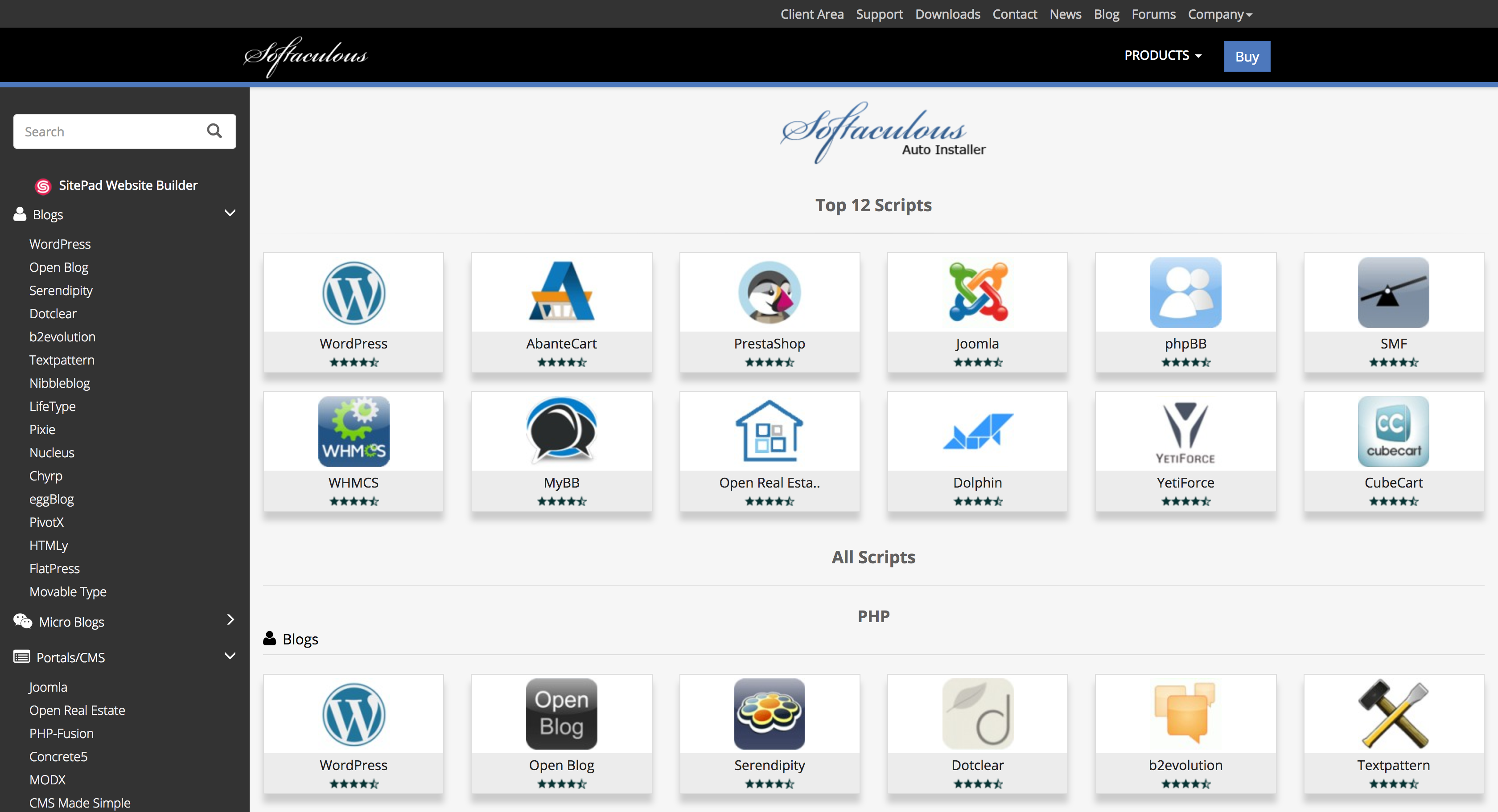
Task: Expand the Micro Blogs sidebar category
Action: click(230, 620)
